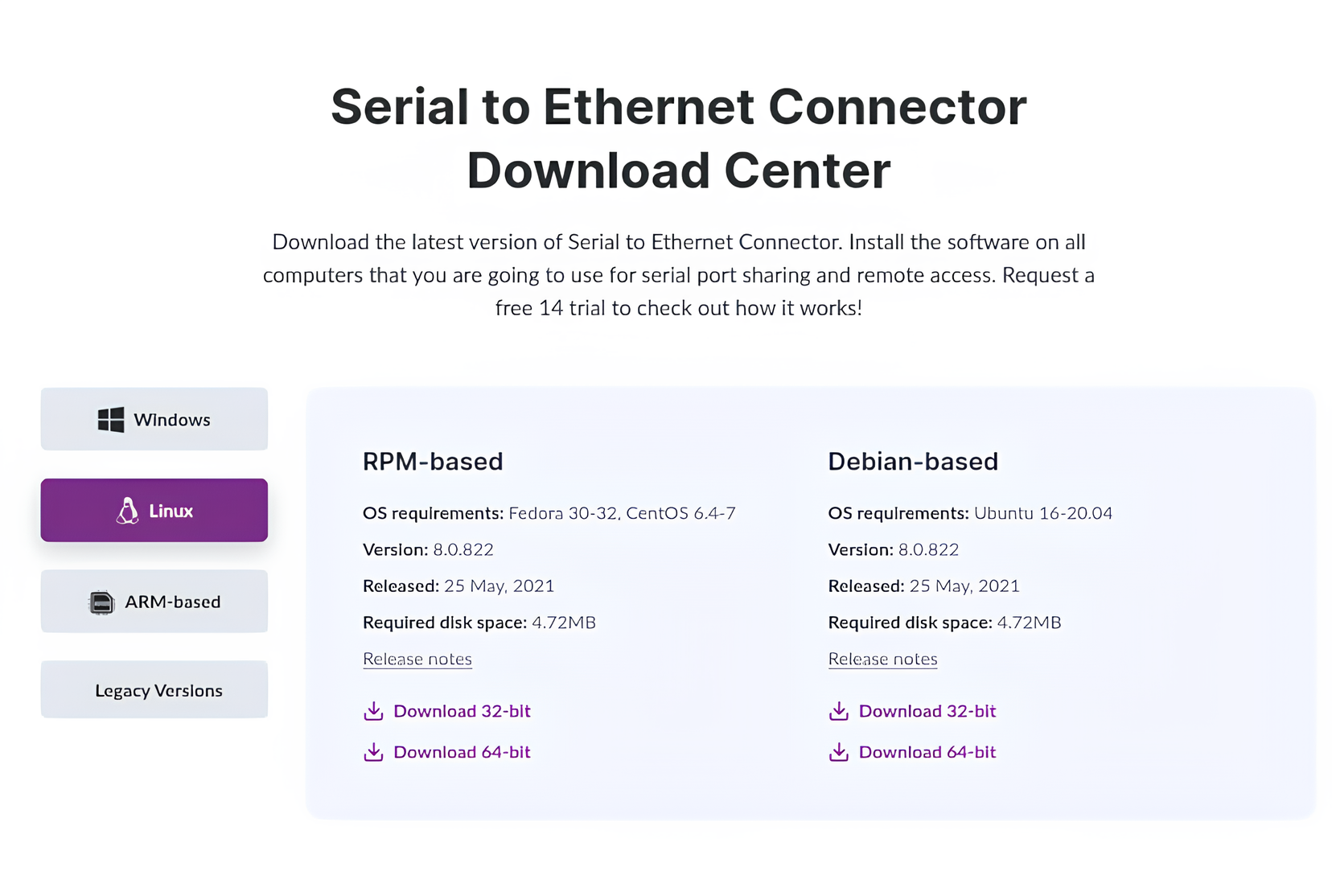The width and height of the screenshot is (1332, 896).
Task: Click the ARM chip icon
Action: [101, 602]
